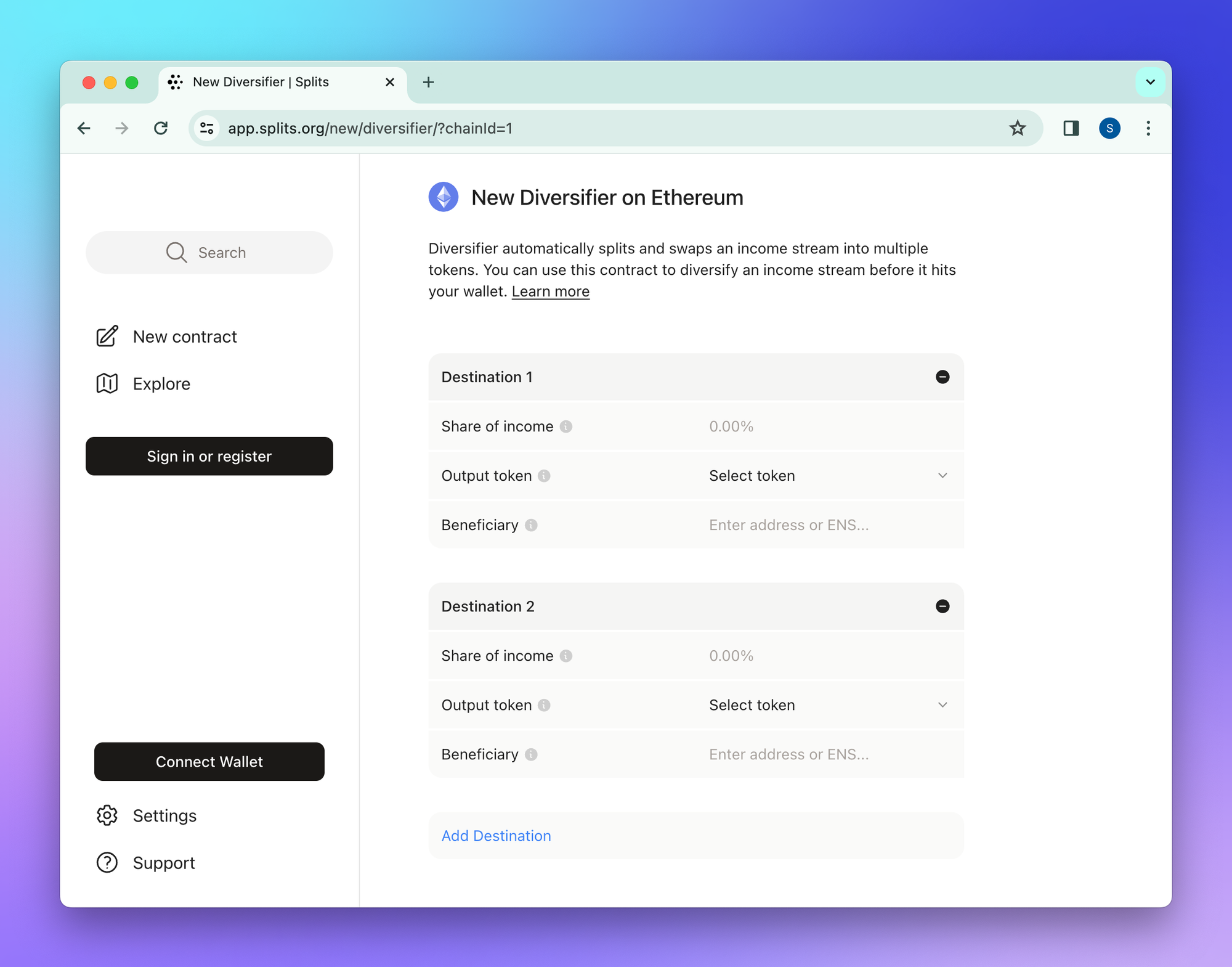Follow the Learn more link
1232x967 pixels.
click(550, 292)
